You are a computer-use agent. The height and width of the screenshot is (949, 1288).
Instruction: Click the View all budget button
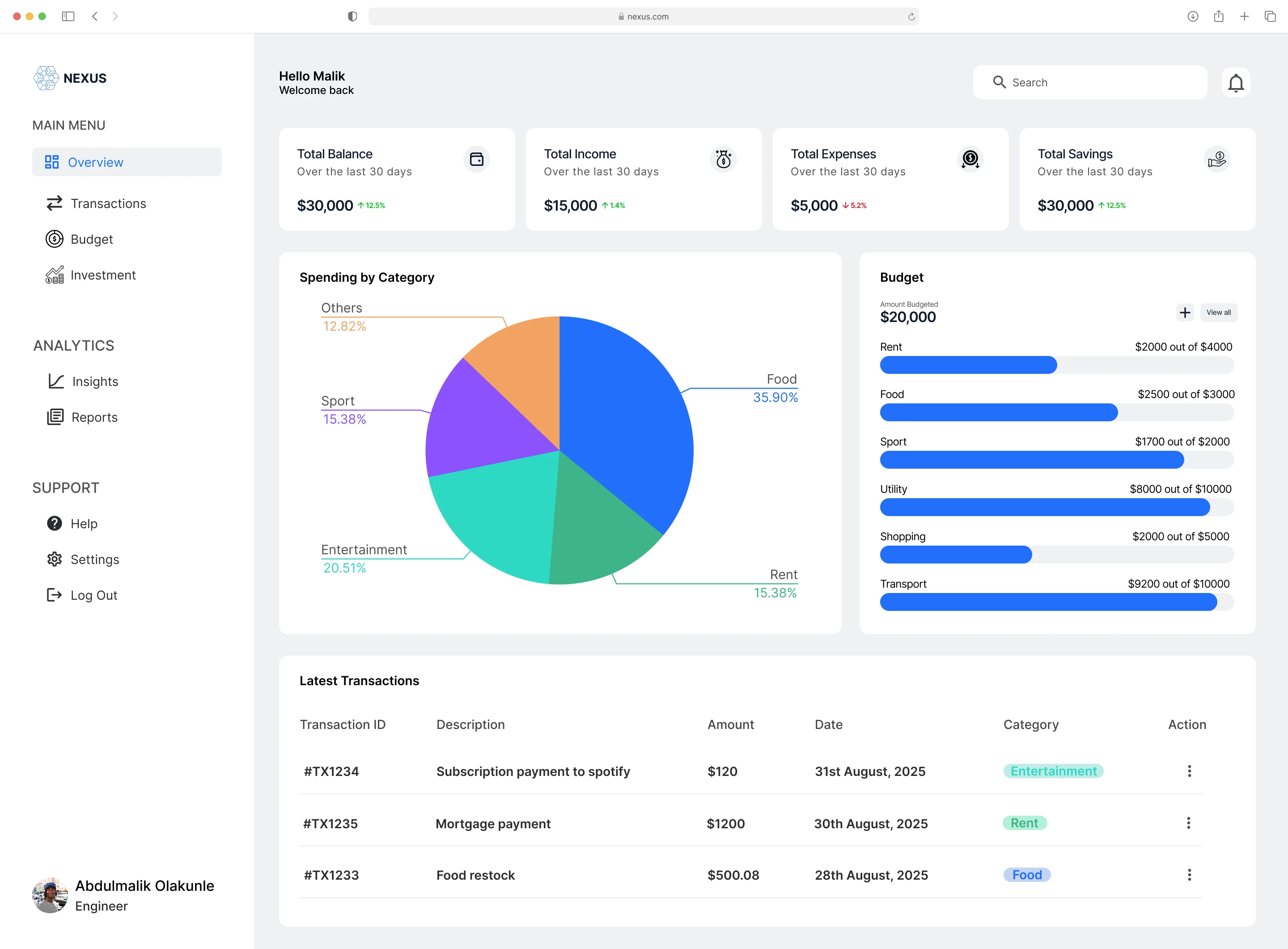(1219, 313)
